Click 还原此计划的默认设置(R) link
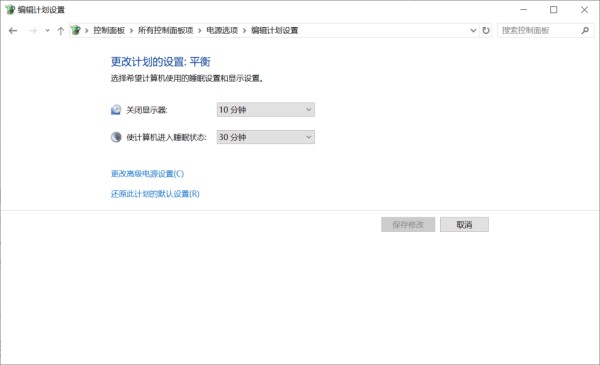This screenshot has width=600, height=365. pyautogui.click(x=155, y=194)
